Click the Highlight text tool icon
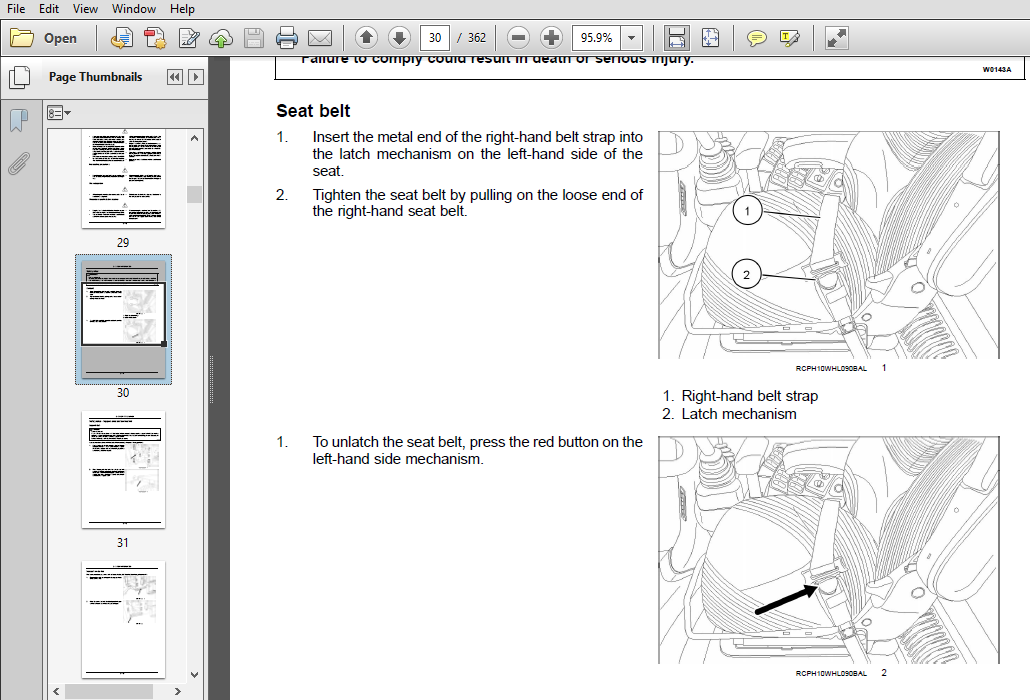Screen dimensions: 1030x700 (x=790, y=38)
